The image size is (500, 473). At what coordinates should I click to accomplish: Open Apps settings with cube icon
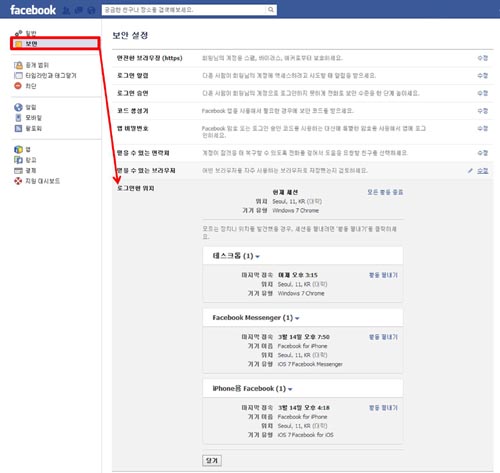tap(22, 149)
